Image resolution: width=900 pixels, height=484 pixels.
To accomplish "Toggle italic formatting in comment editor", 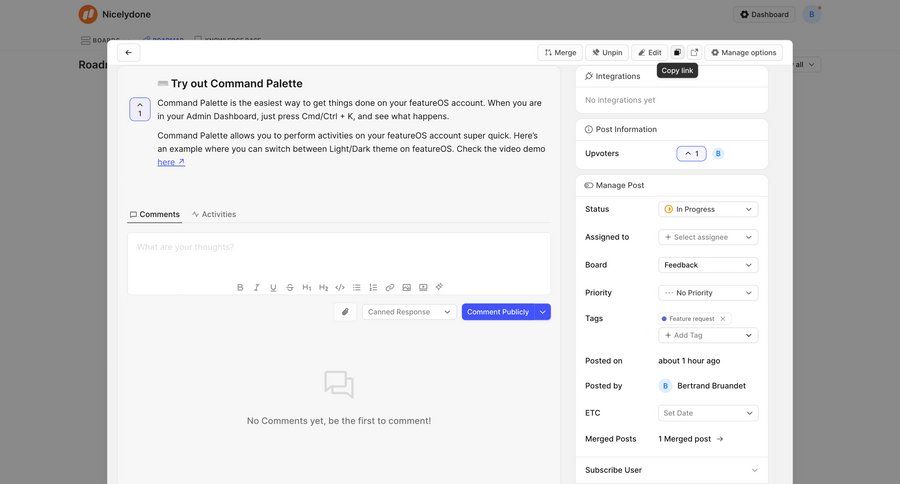I will pyautogui.click(x=257, y=287).
